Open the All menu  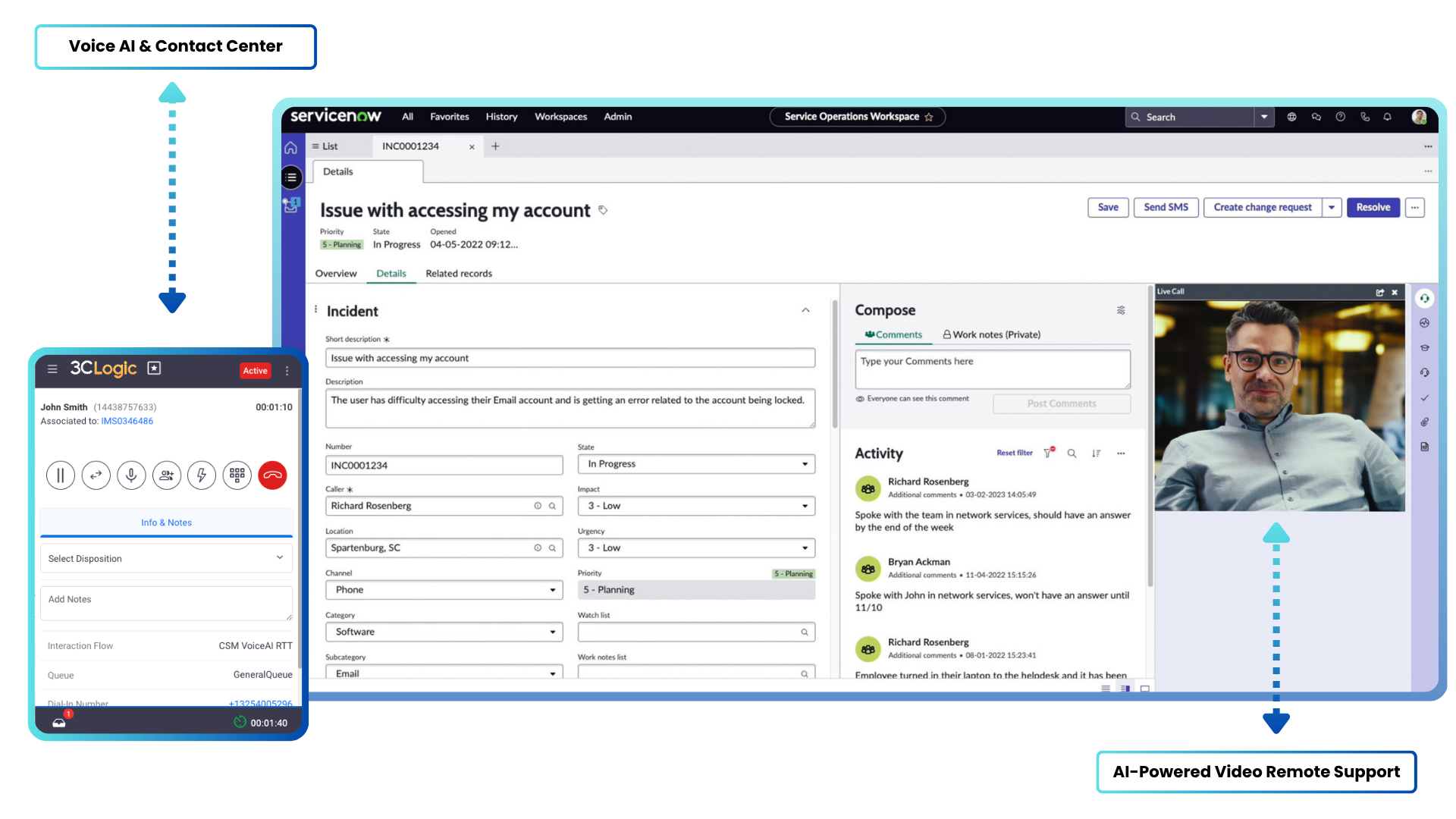tap(407, 117)
